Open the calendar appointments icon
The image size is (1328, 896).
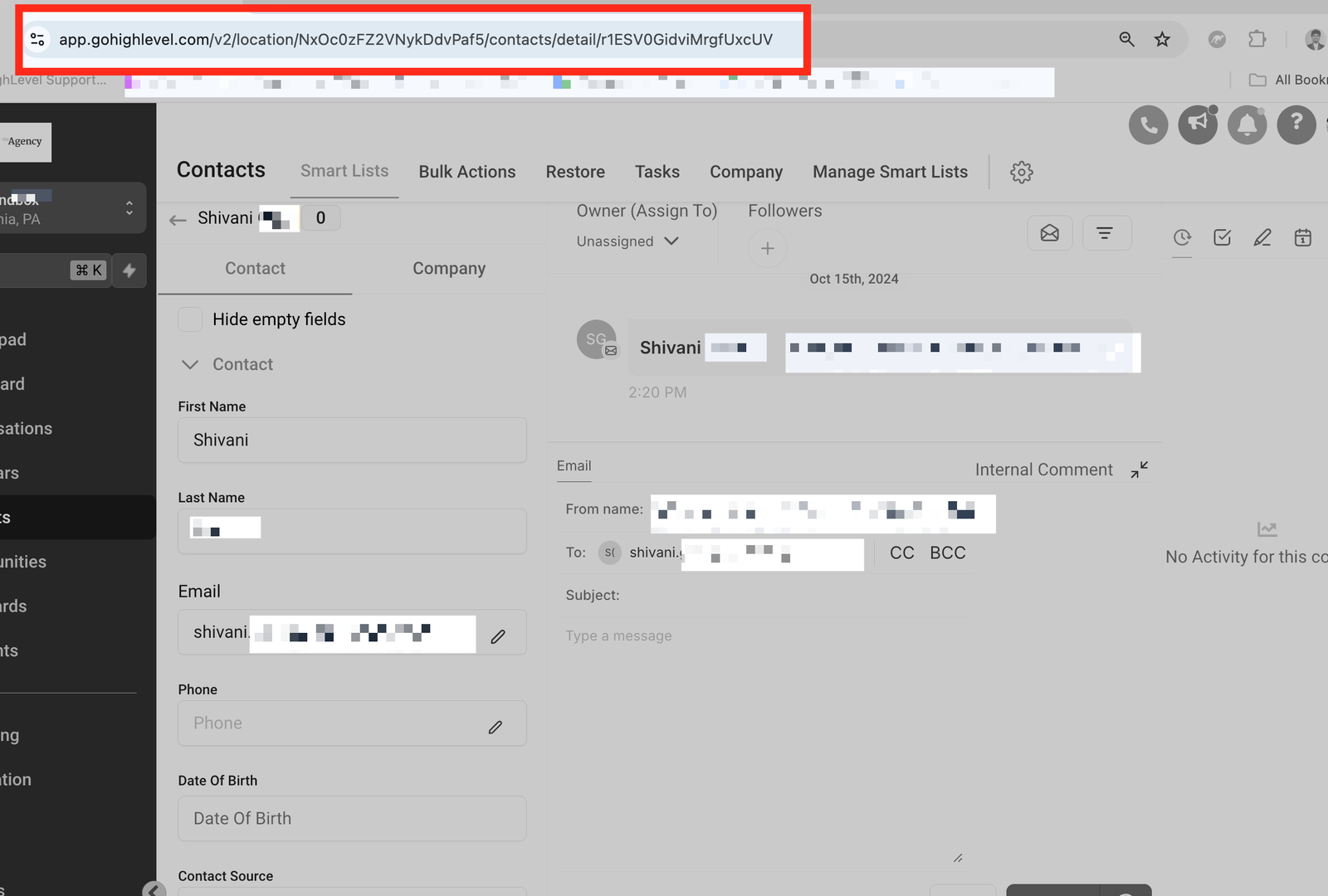(x=1302, y=238)
